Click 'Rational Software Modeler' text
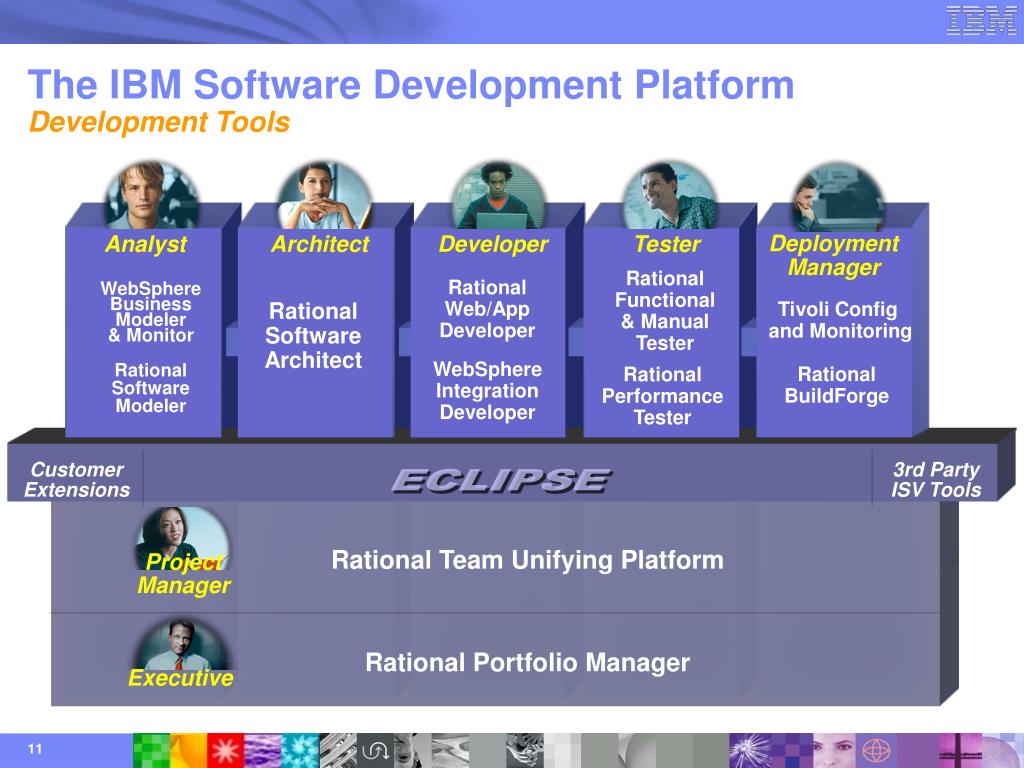1024x768 pixels. (x=151, y=388)
